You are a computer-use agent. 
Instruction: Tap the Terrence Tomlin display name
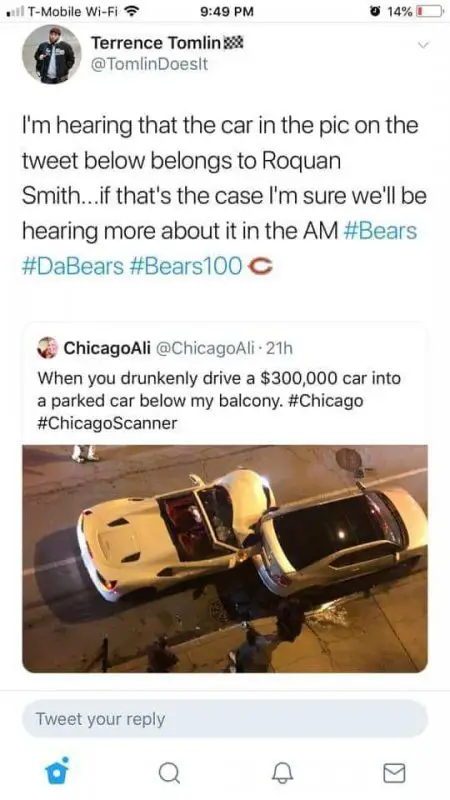click(155, 43)
